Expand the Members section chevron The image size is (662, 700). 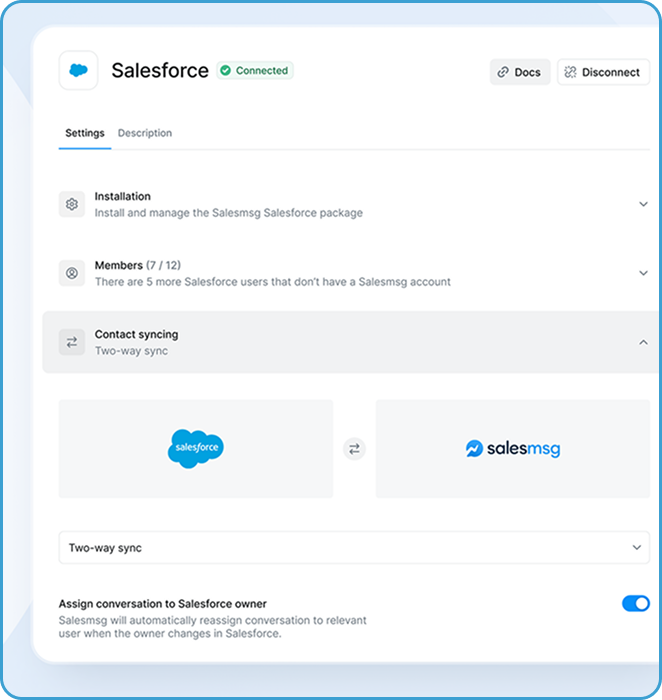(643, 273)
